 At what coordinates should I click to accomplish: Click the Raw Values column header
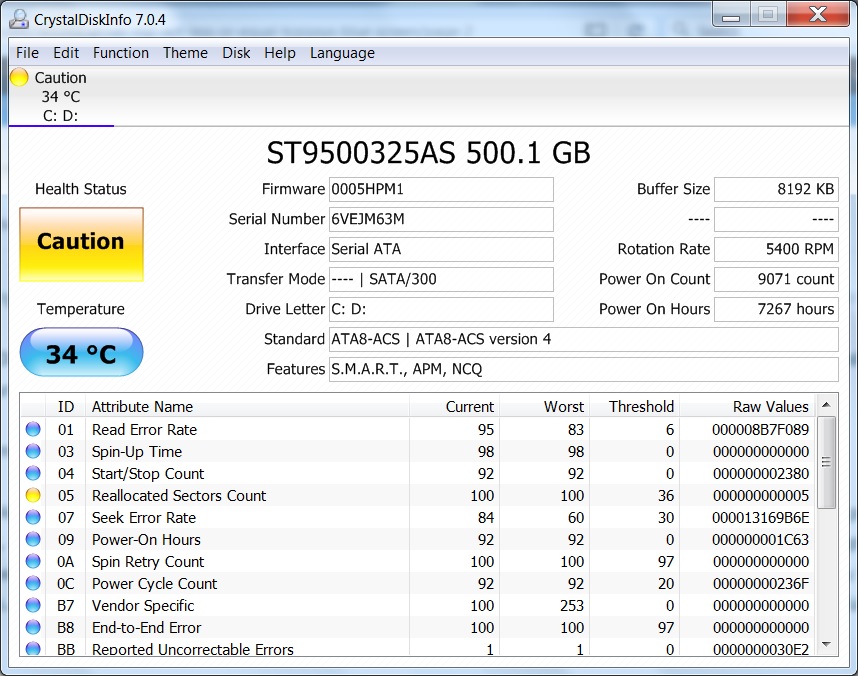coord(747,407)
